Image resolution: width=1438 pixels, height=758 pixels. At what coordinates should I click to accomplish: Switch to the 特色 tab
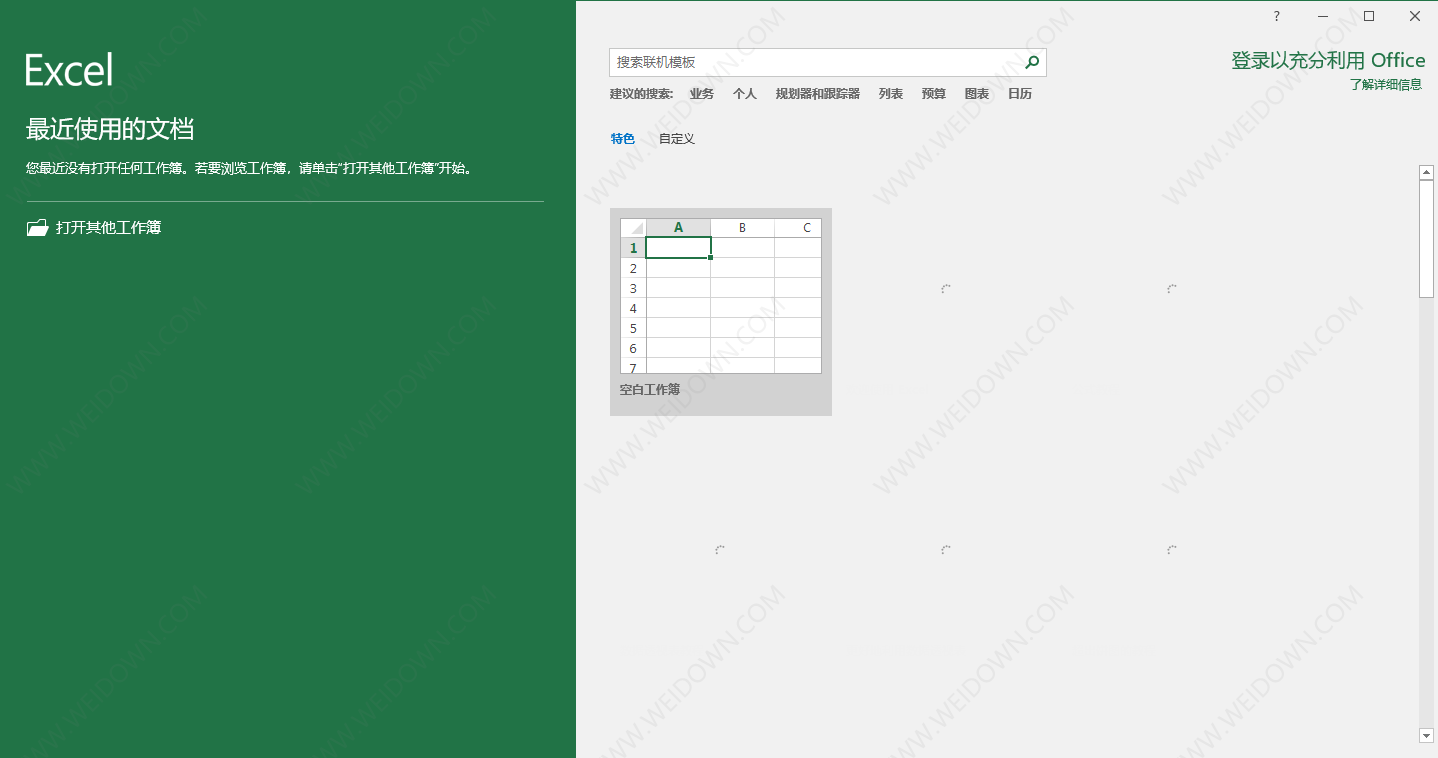coord(623,139)
